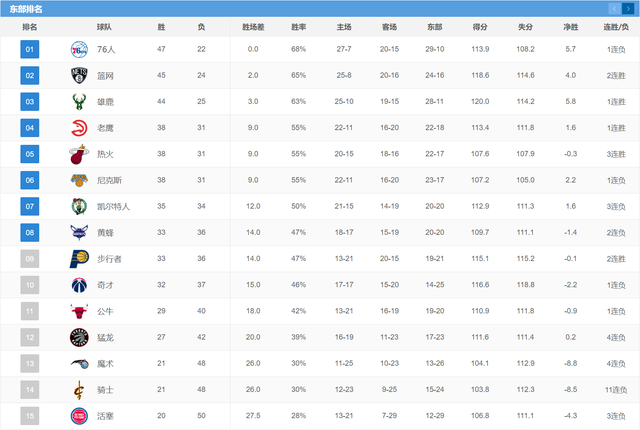Open the 黄蜂 team link

pos(105,233)
